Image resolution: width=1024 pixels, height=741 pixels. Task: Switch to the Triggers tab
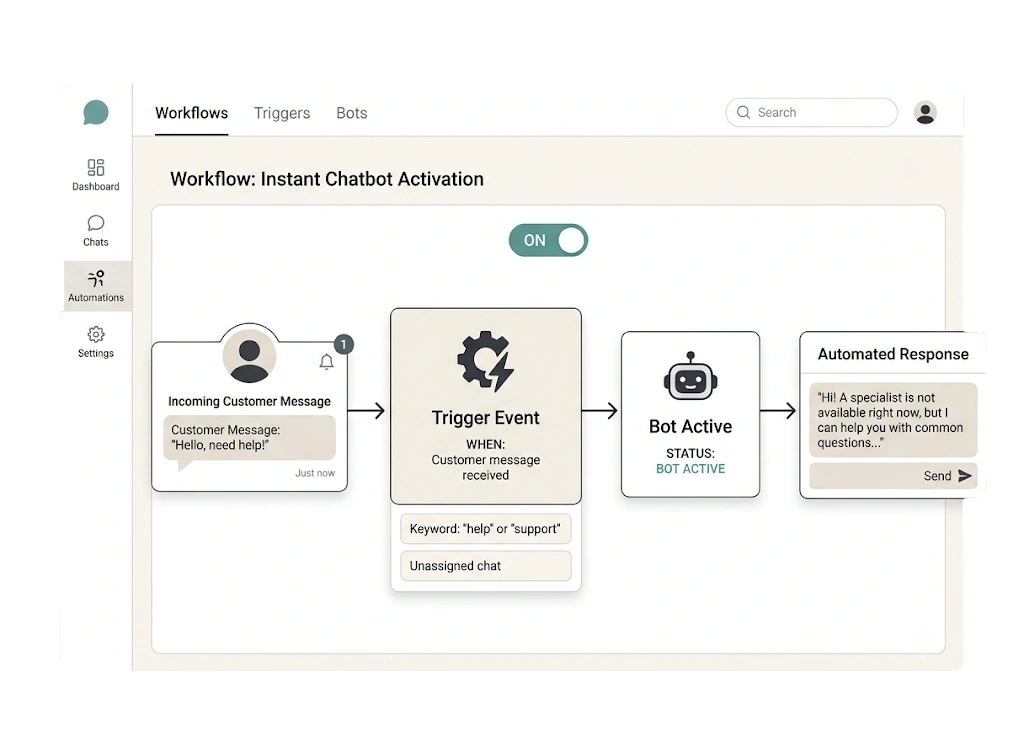click(282, 113)
